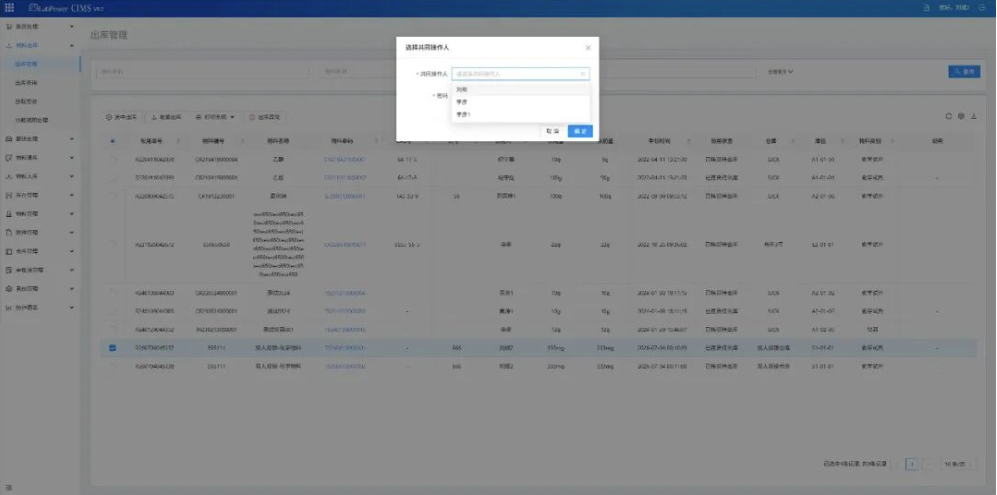Open table column settings gear icon

[x=961, y=116]
